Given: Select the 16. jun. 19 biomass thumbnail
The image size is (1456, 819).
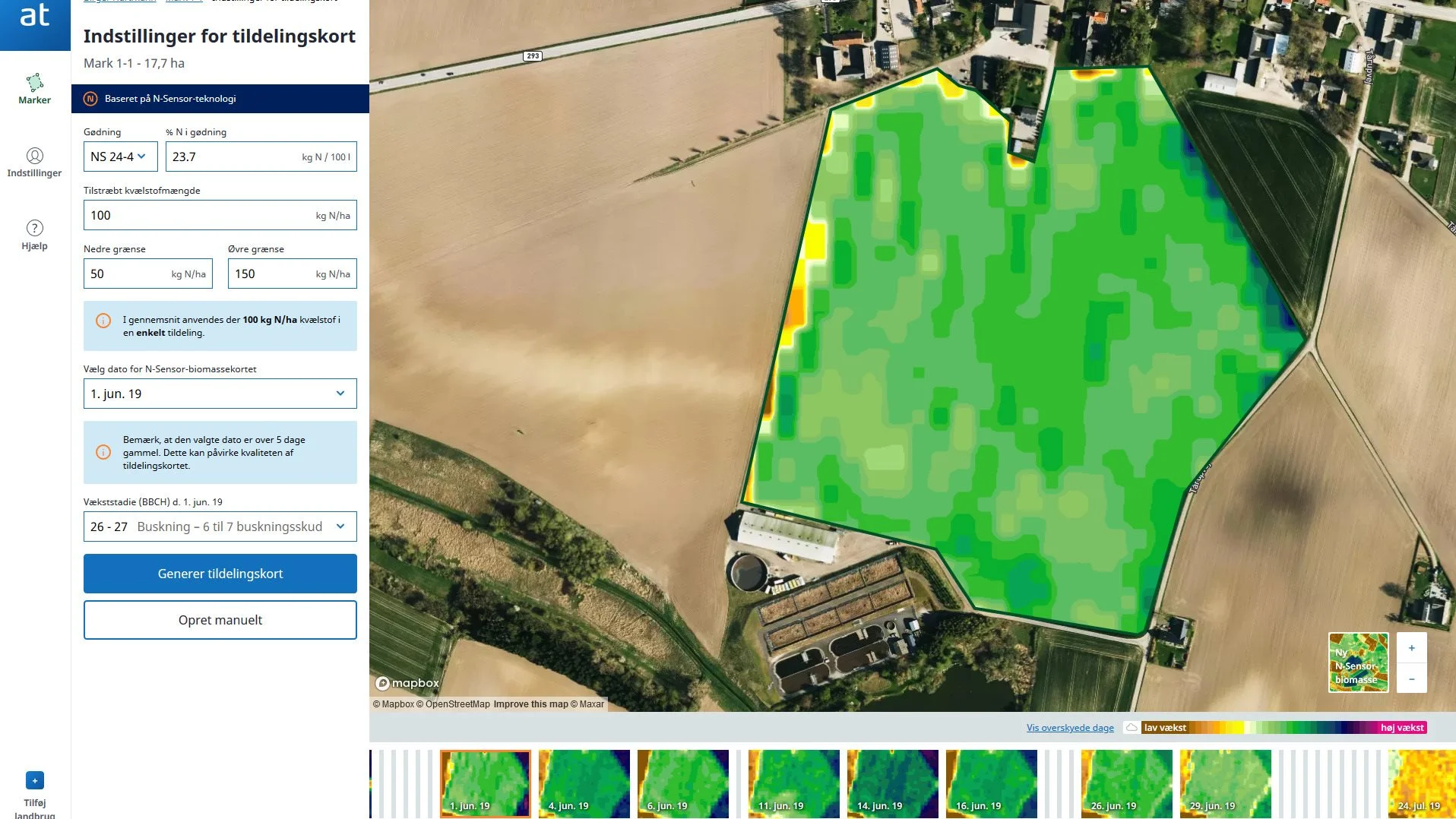Looking at the screenshot, I should tap(992, 783).
